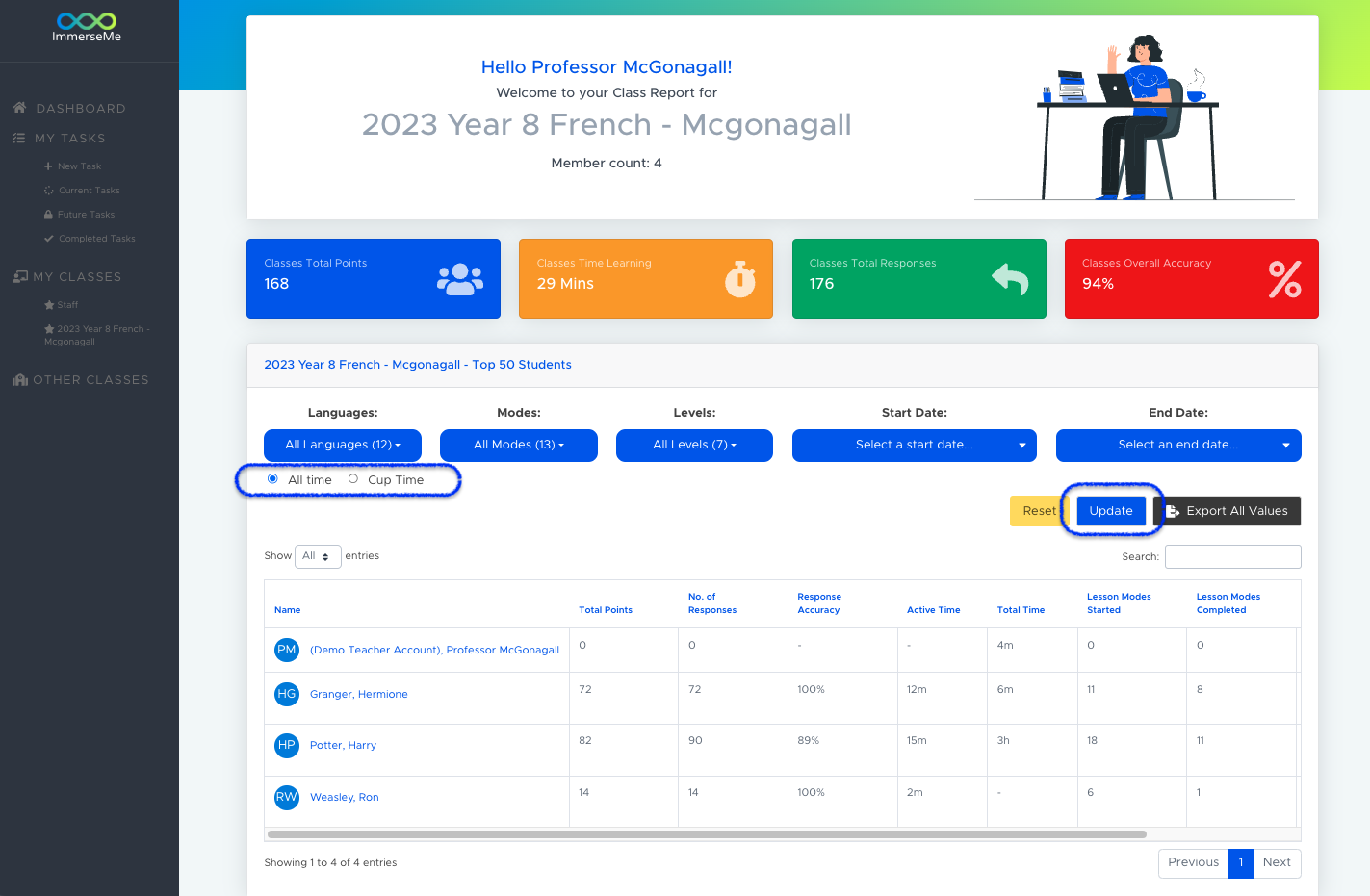The height and width of the screenshot is (896, 1370).
Task: Click the yellow Reset button
Action: [x=1039, y=511]
